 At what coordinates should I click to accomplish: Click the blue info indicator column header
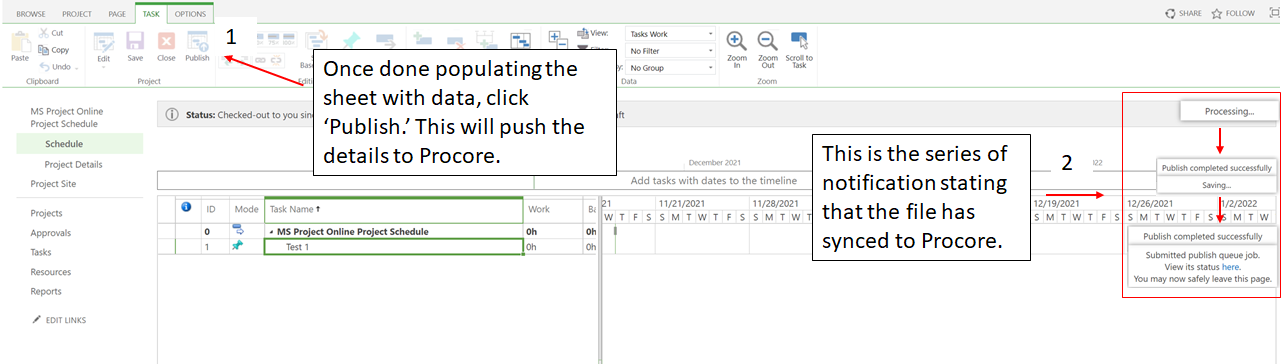pos(186,208)
